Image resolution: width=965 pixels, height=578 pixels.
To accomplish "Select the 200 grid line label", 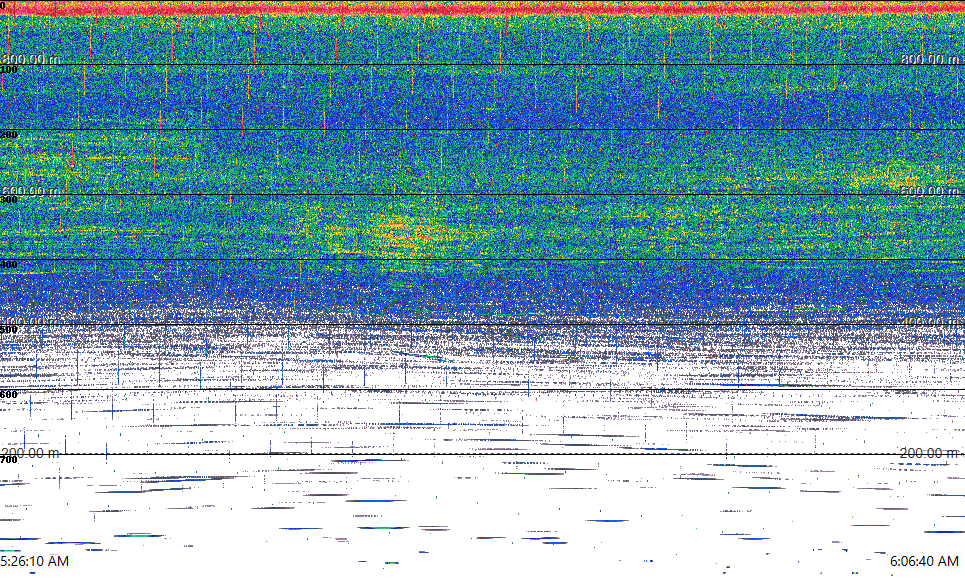I will click(x=9, y=135).
